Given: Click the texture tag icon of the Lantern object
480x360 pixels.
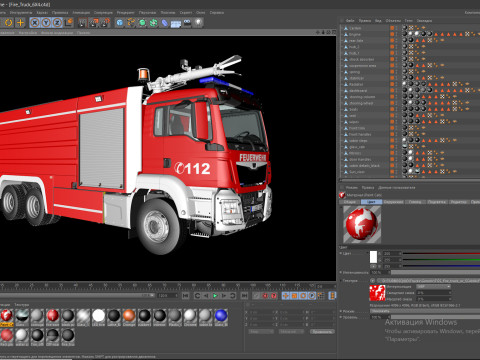Looking at the screenshot, I should 404,28.
